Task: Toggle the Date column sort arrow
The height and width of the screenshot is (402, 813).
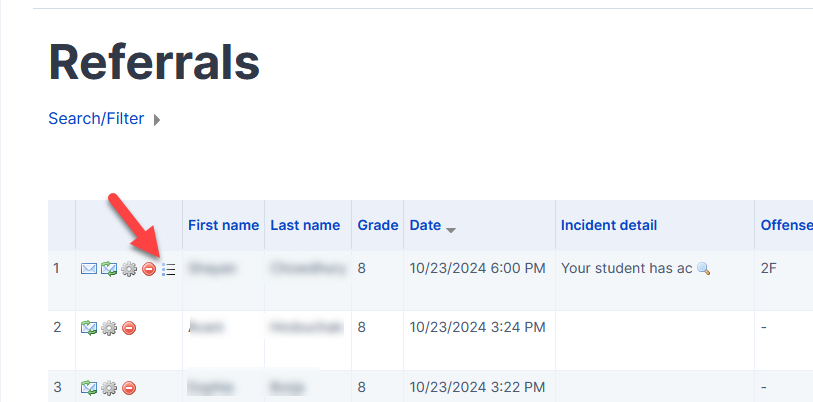Action: (451, 229)
